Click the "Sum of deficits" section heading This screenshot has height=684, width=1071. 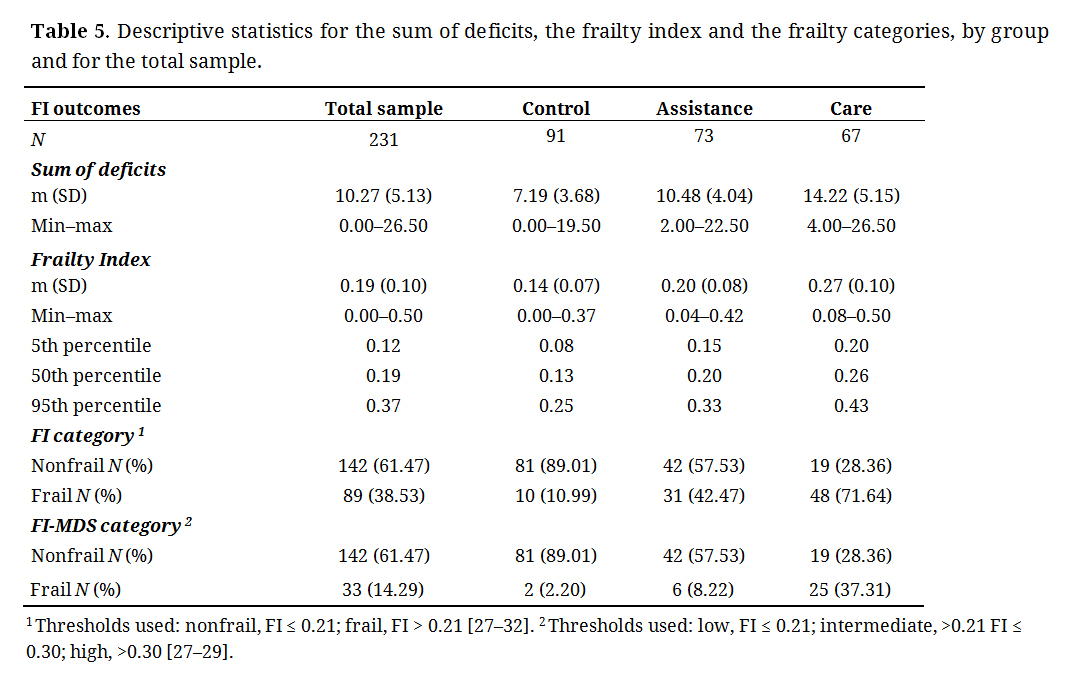point(98,170)
